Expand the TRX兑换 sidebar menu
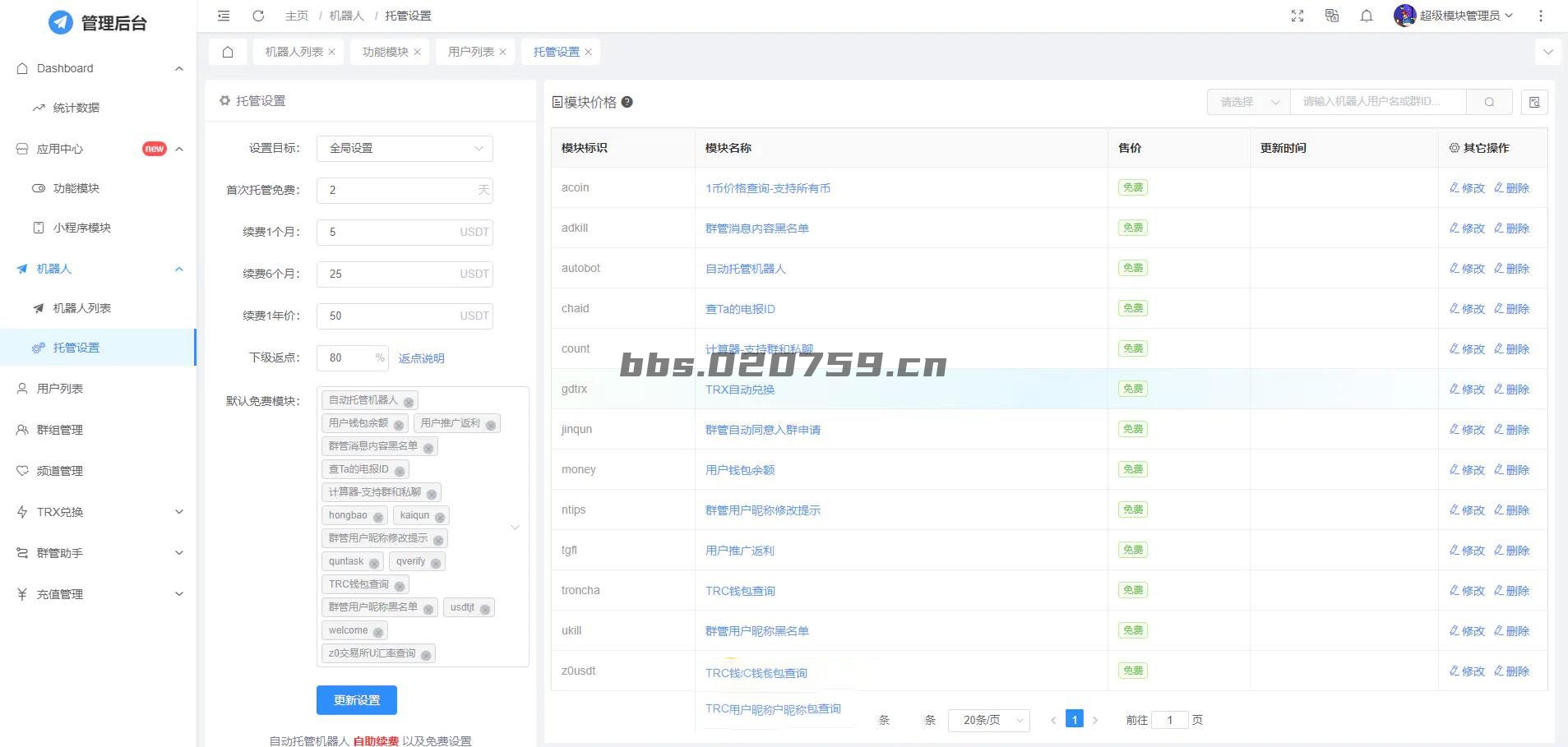Viewport: 1568px width, 747px height. click(99, 512)
